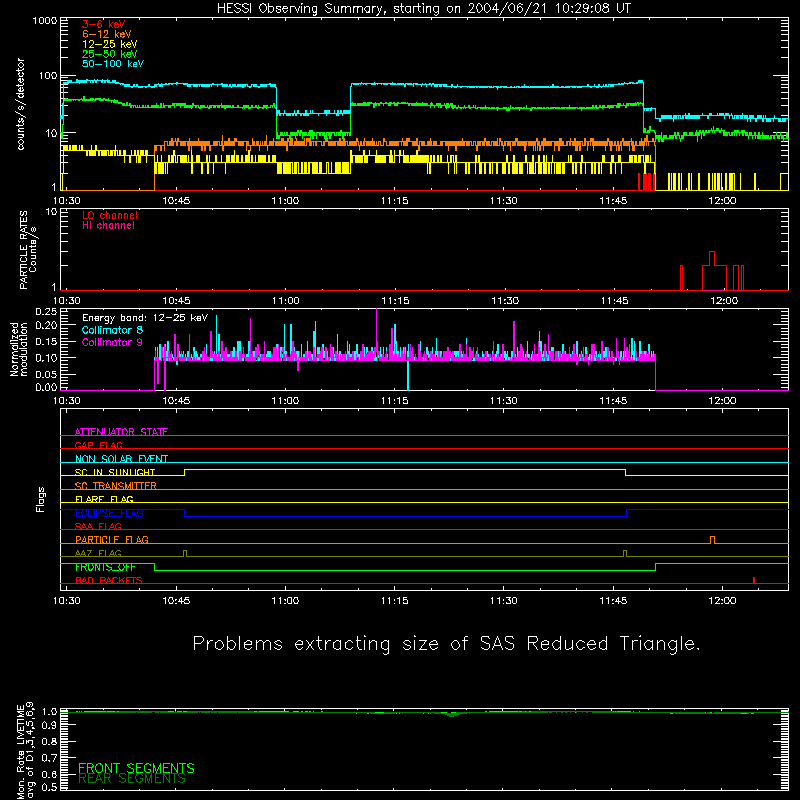Click the 3-6 keV red spikes near 11:50
The image size is (800, 800).
pos(646,182)
